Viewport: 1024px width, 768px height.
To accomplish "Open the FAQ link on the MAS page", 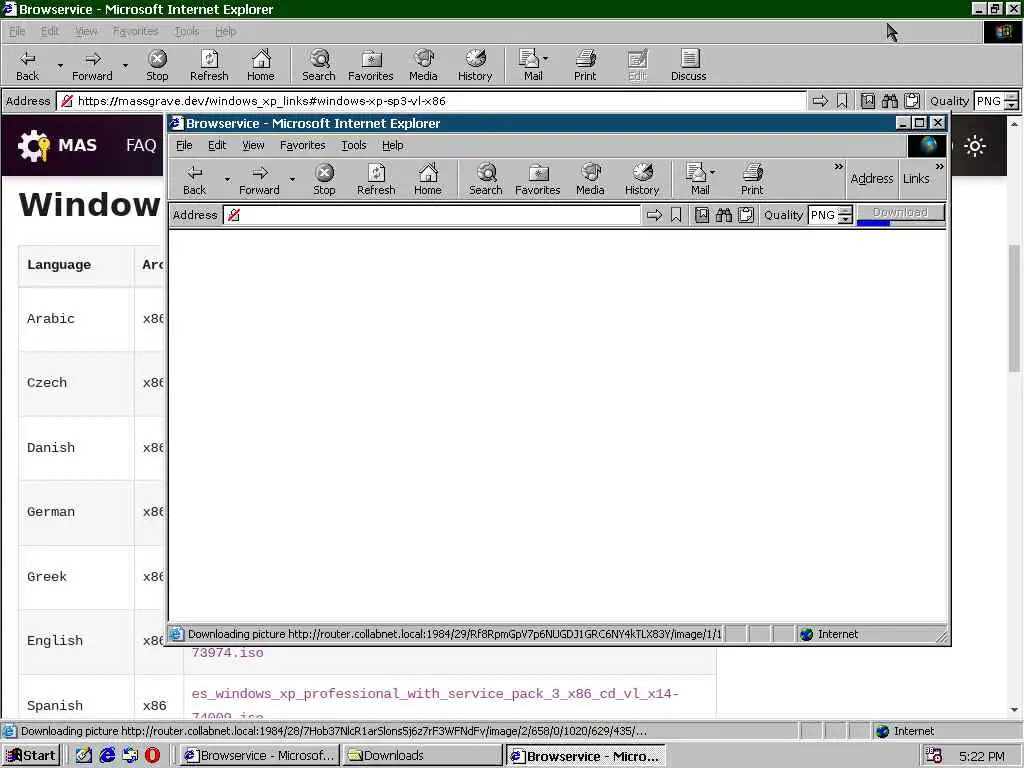I will click(x=141, y=145).
